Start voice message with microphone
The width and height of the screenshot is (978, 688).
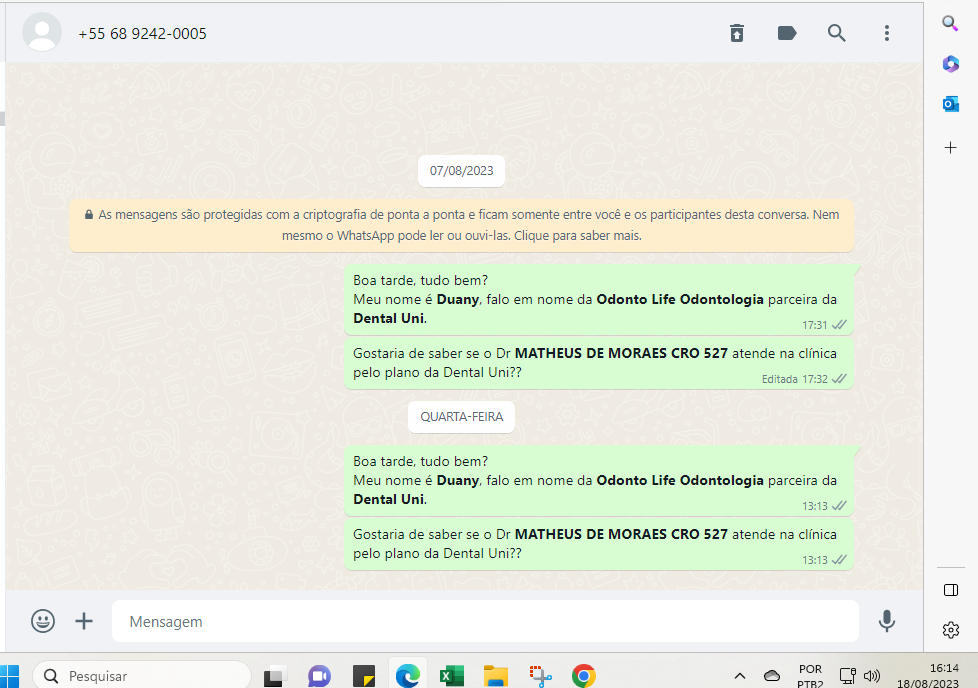click(886, 621)
